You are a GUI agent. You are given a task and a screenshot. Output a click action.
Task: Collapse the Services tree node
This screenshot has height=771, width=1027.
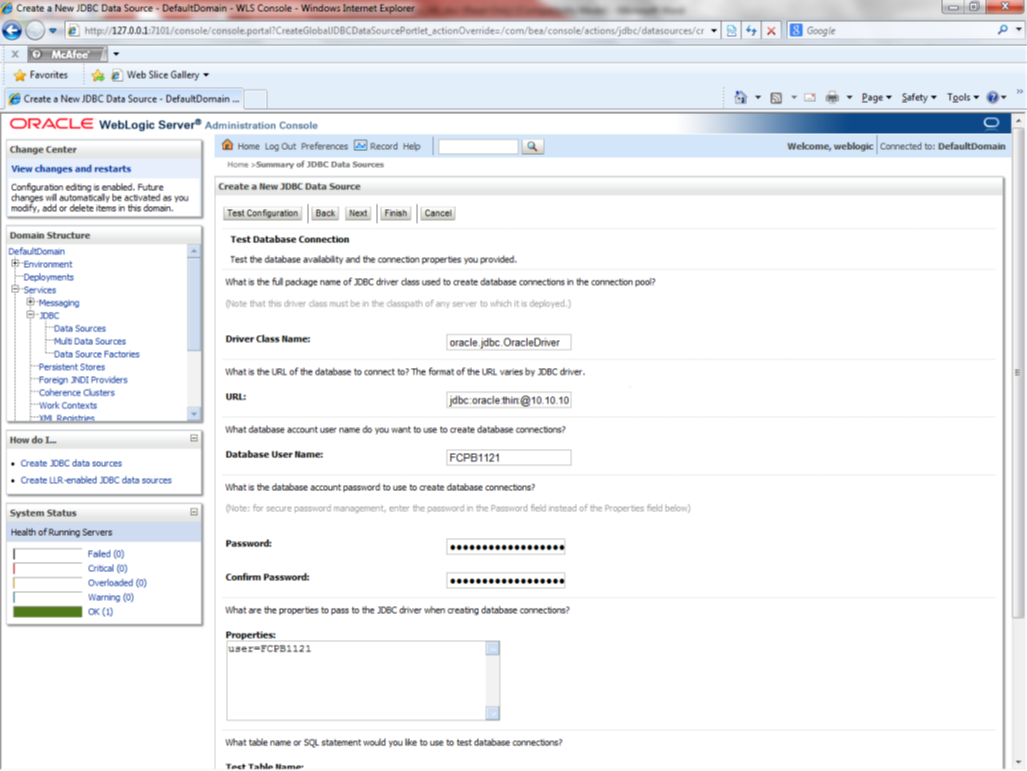point(14,289)
